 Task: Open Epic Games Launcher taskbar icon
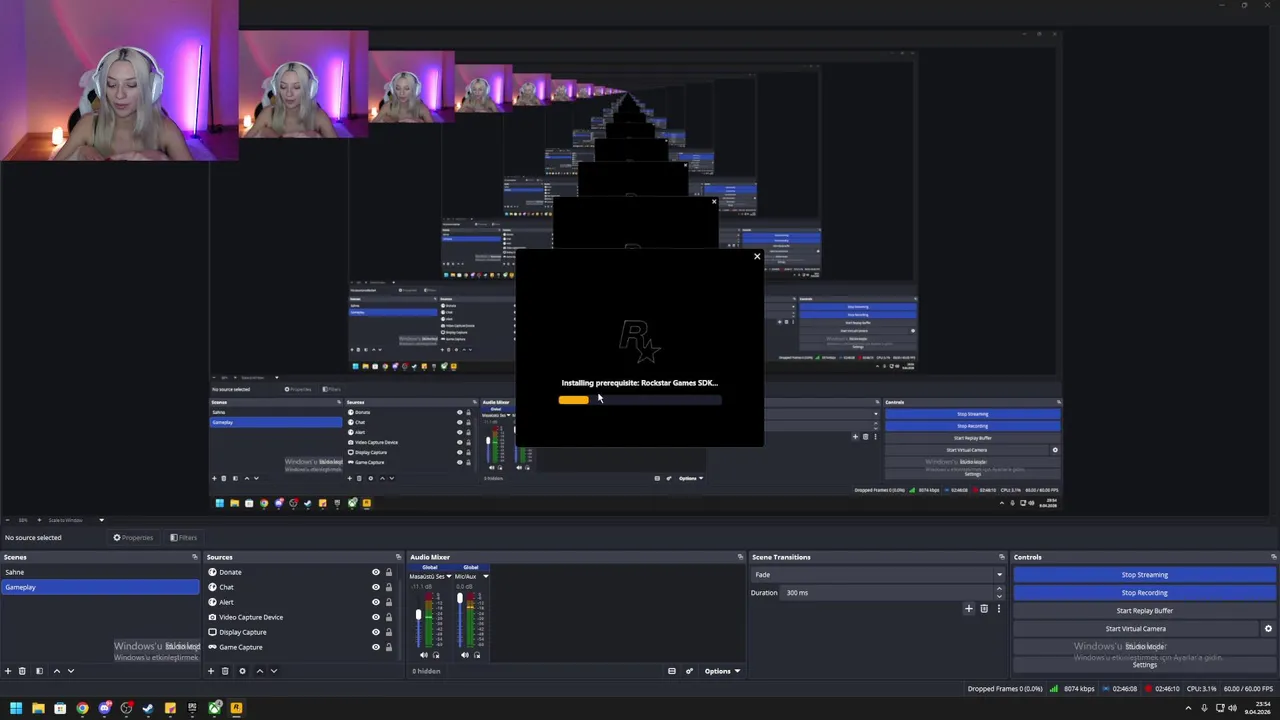click(192, 708)
